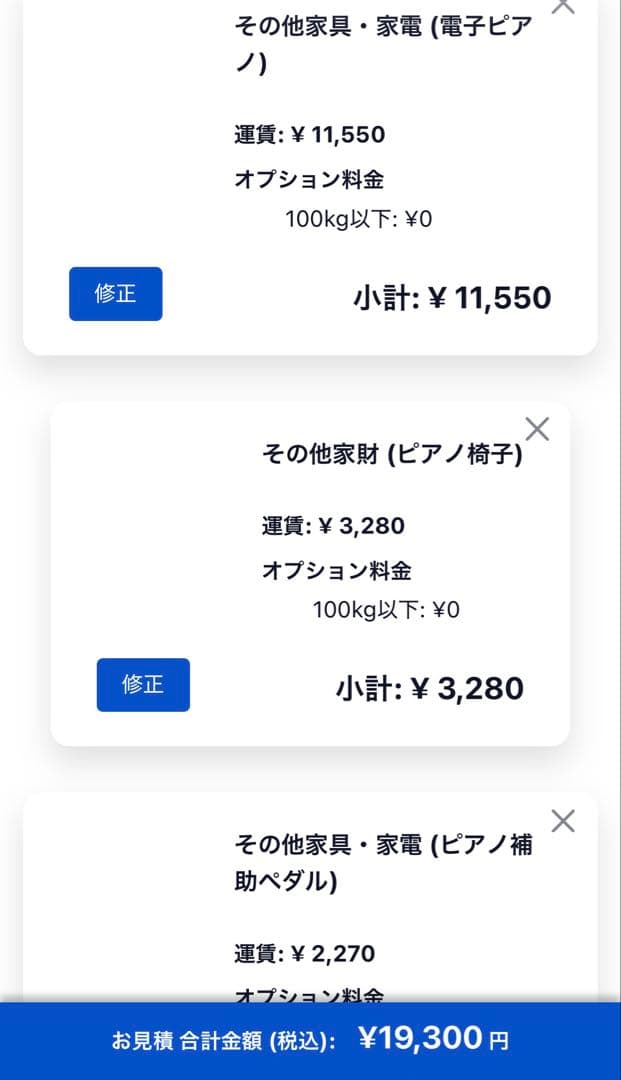This screenshot has width=621, height=1080.
Task: Tap the その他家具・家電 (ピアノ補助ペダル) title
Action: (x=383, y=863)
